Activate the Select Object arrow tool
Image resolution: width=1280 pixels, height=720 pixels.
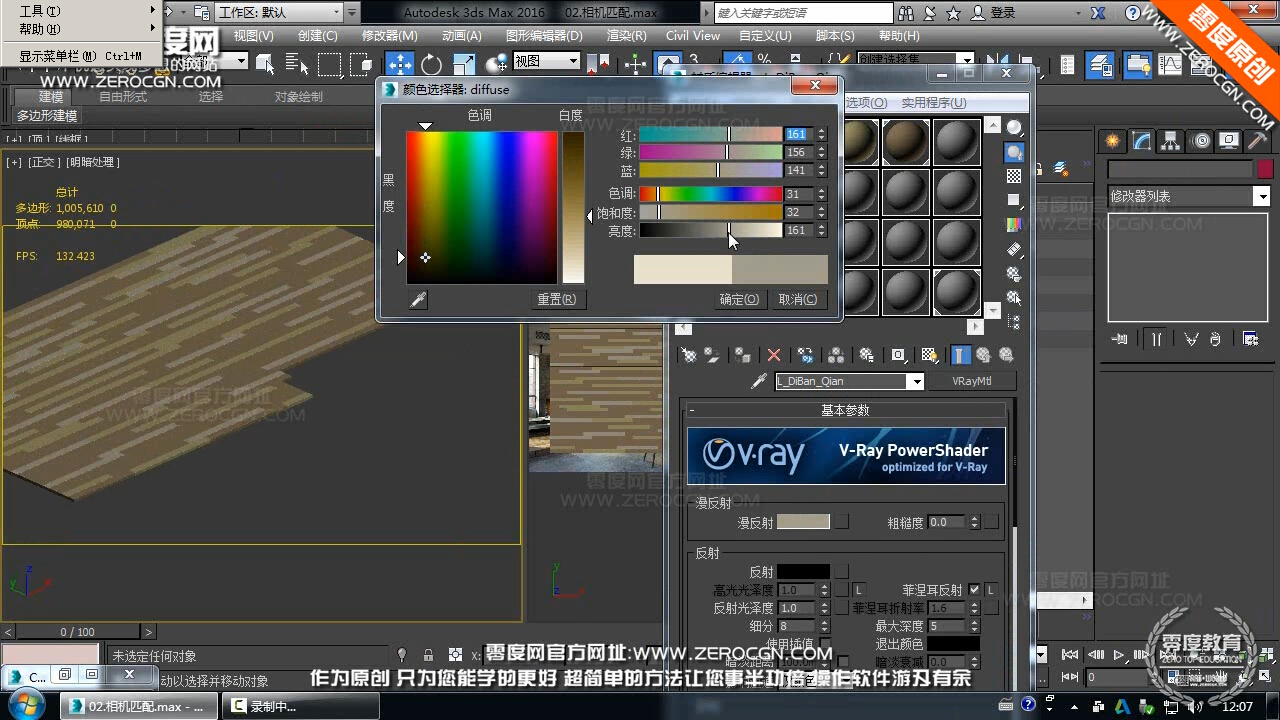(265, 64)
